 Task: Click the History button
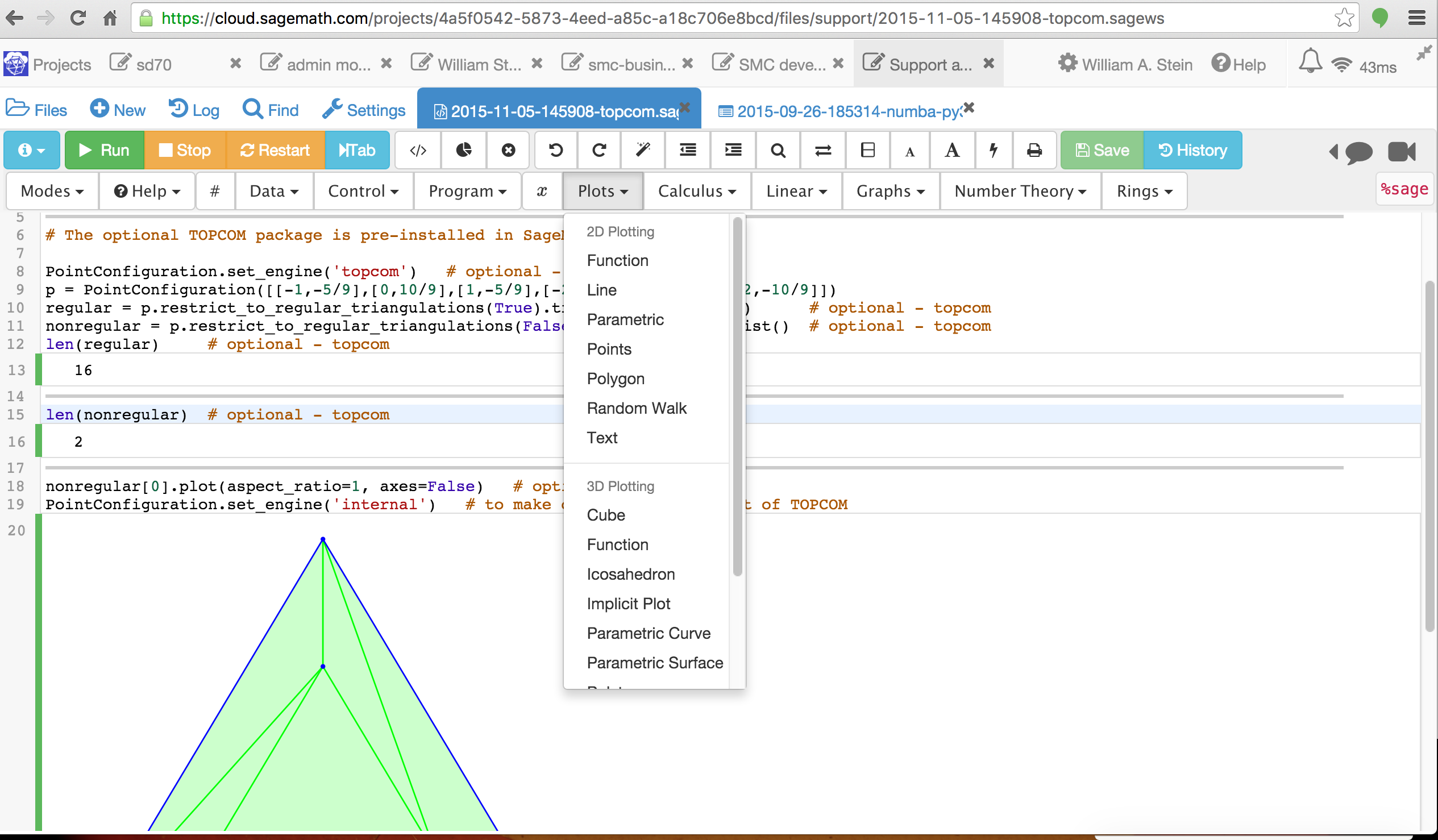(x=1192, y=150)
